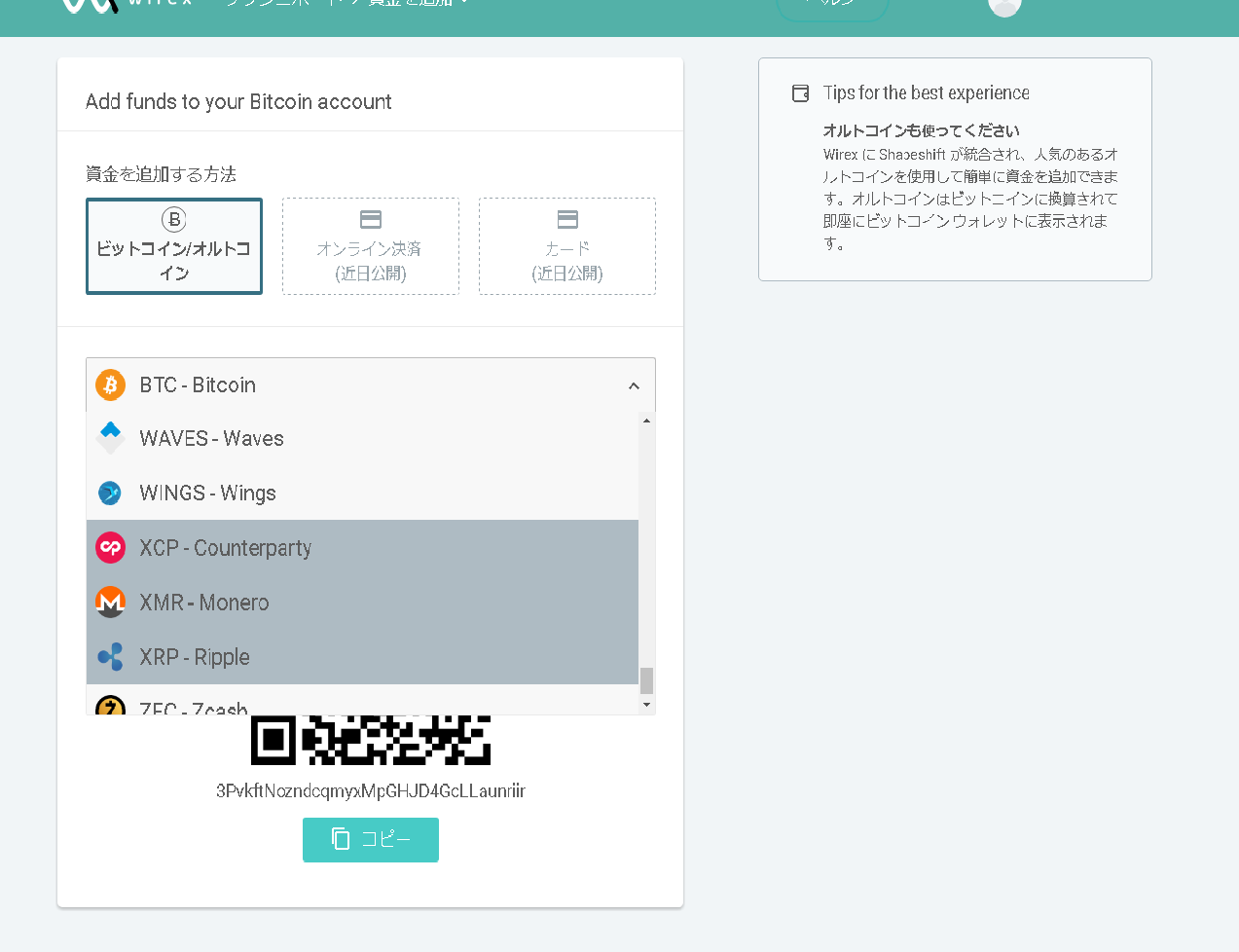This screenshot has height=952, width=1239.
Task: Click the dropdown list scroll up arrow
Action: pos(647,421)
